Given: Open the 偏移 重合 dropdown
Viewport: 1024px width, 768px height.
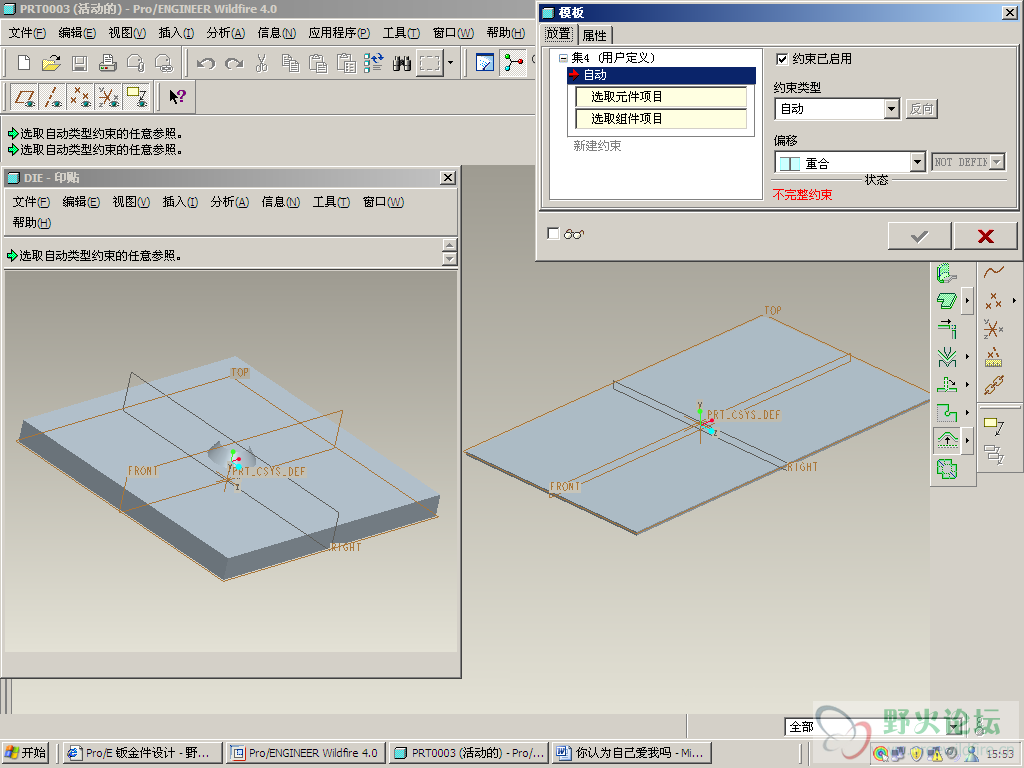Looking at the screenshot, I should [918, 162].
